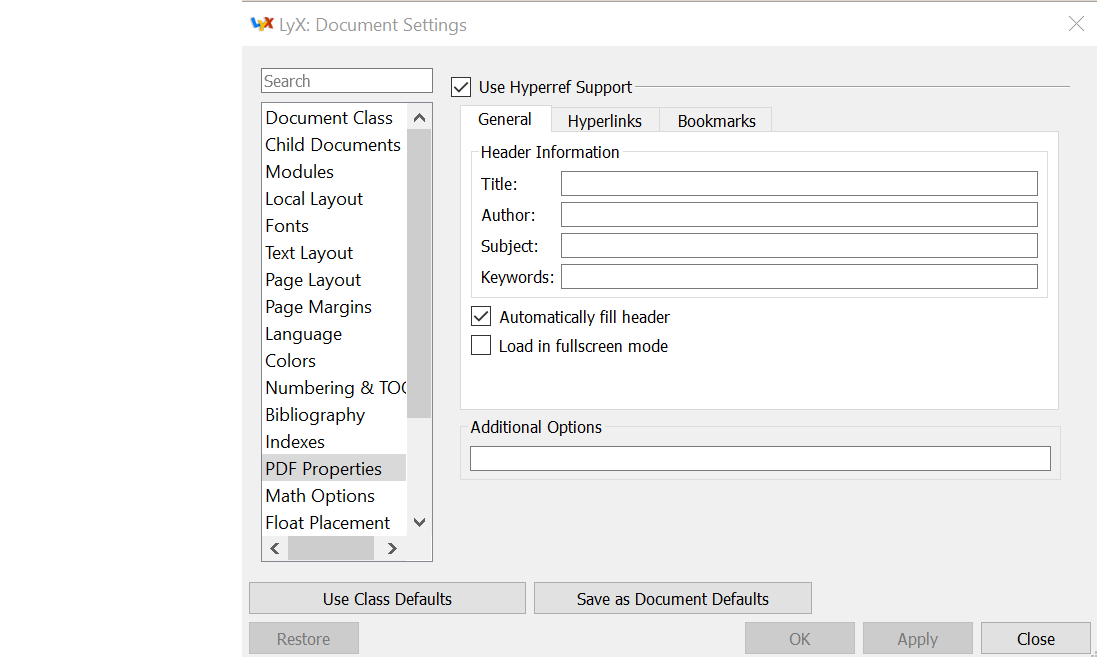Select Bibliography in category list
Screen dimensions: 1097x657
(334, 415)
